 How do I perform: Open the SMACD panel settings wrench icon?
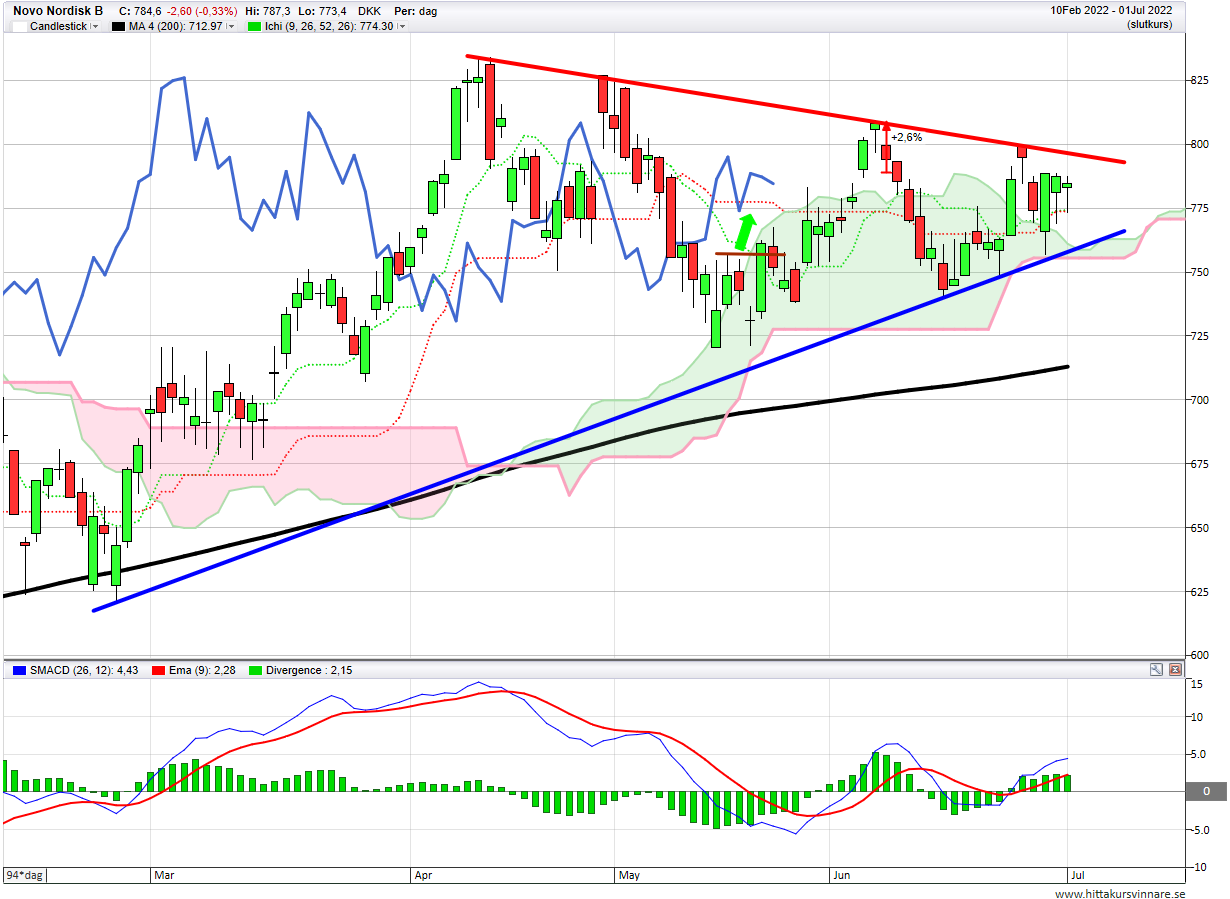coord(1157,670)
